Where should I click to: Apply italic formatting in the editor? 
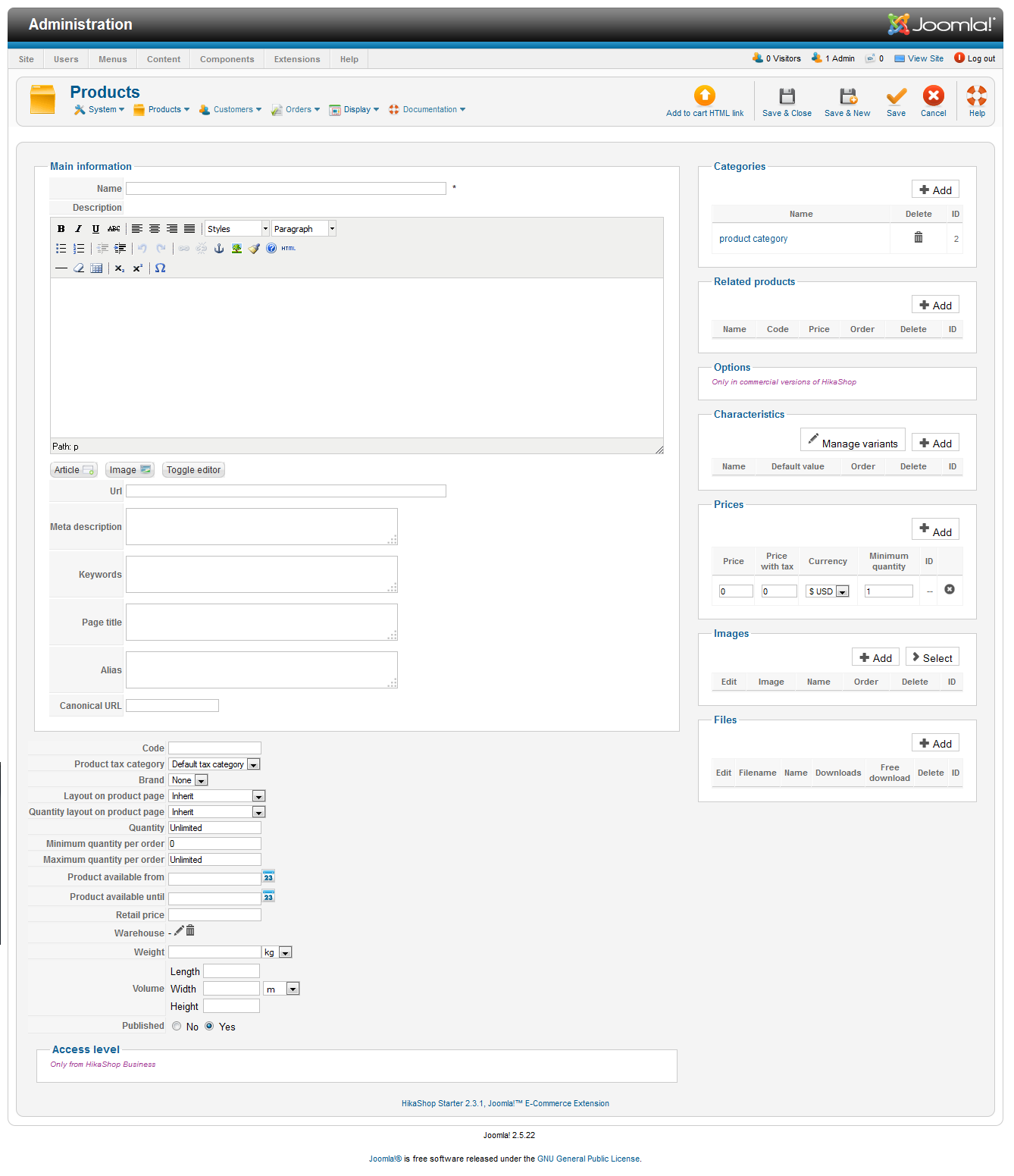point(78,229)
